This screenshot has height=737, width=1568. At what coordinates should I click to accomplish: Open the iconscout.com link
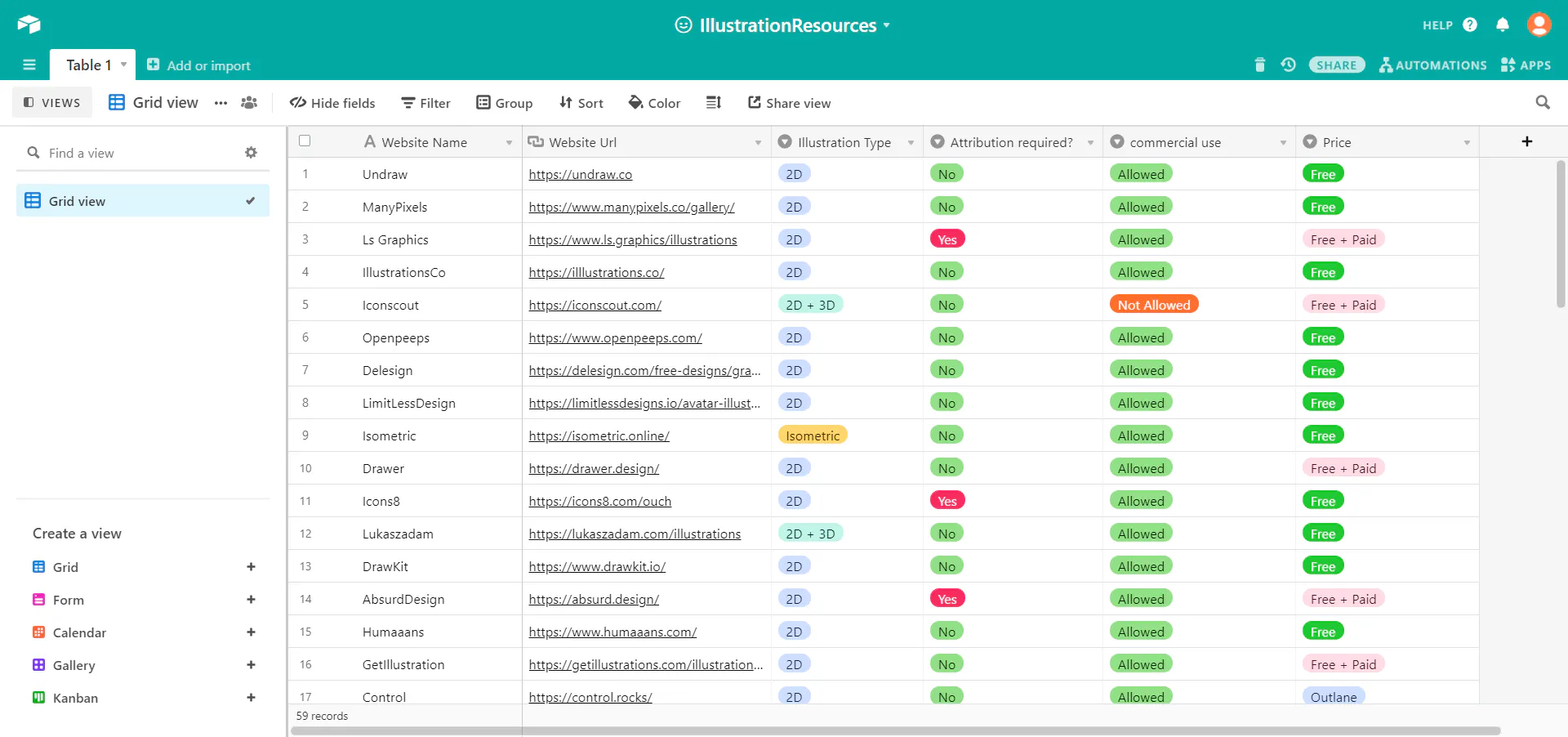595,305
